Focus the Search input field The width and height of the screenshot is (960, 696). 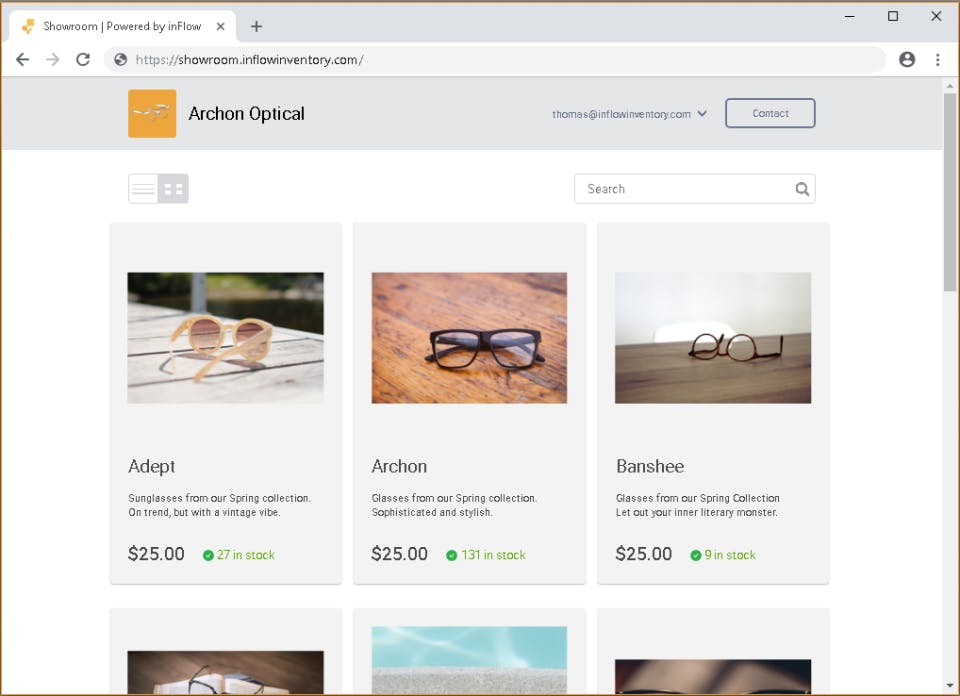(x=694, y=189)
